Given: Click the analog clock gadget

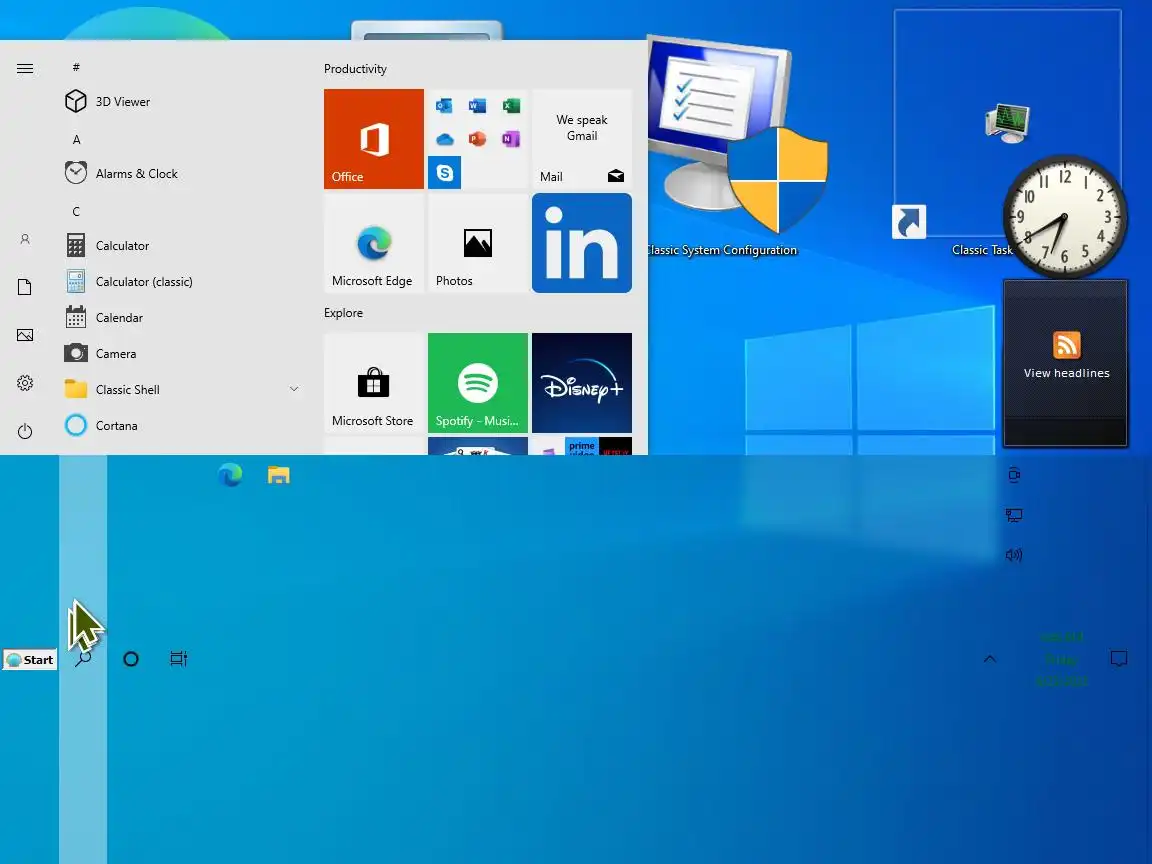Looking at the screenshot, I should point(1065,217).
